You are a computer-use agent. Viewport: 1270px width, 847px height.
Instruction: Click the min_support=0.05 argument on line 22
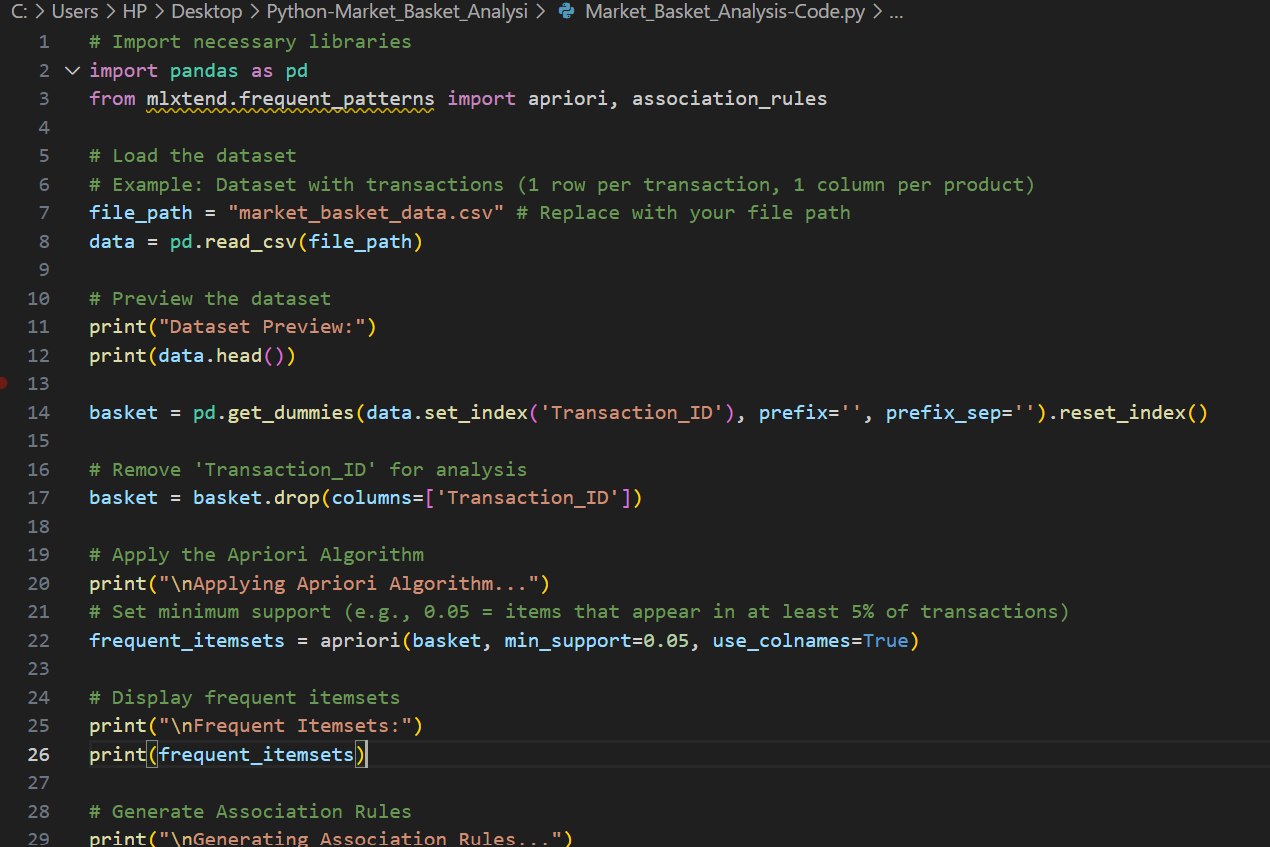click(597, 640)
